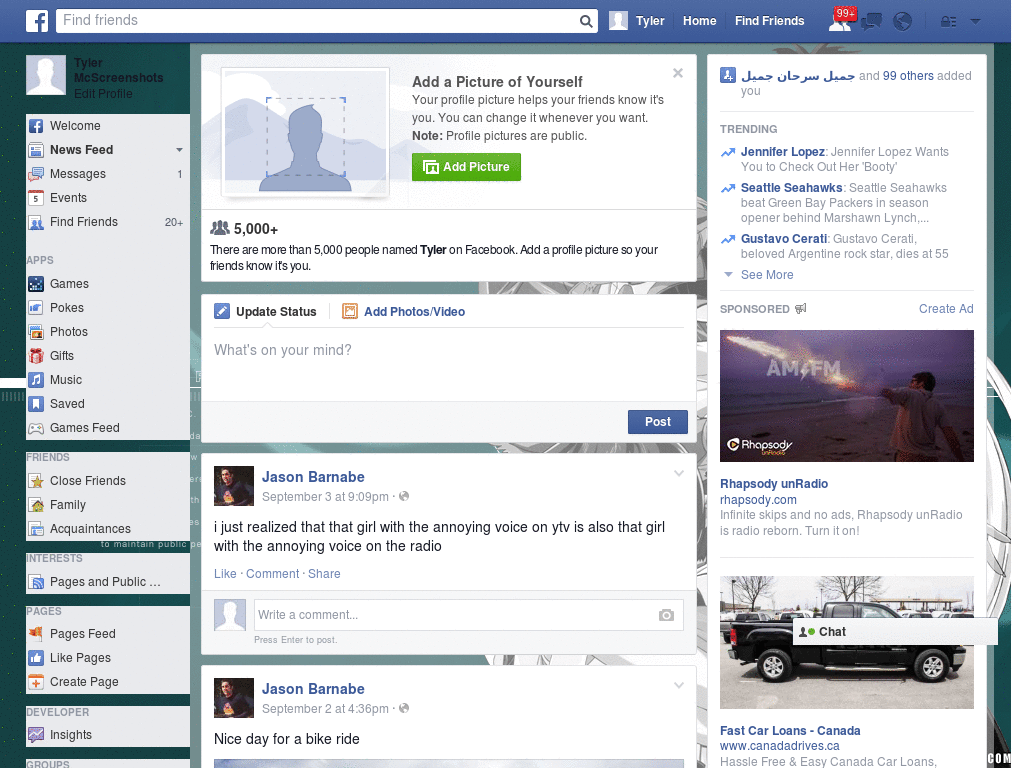Screen dimensions: 1024x768
Task: Select the Add Photos/Video tab
Action: [x=404, y=312]
